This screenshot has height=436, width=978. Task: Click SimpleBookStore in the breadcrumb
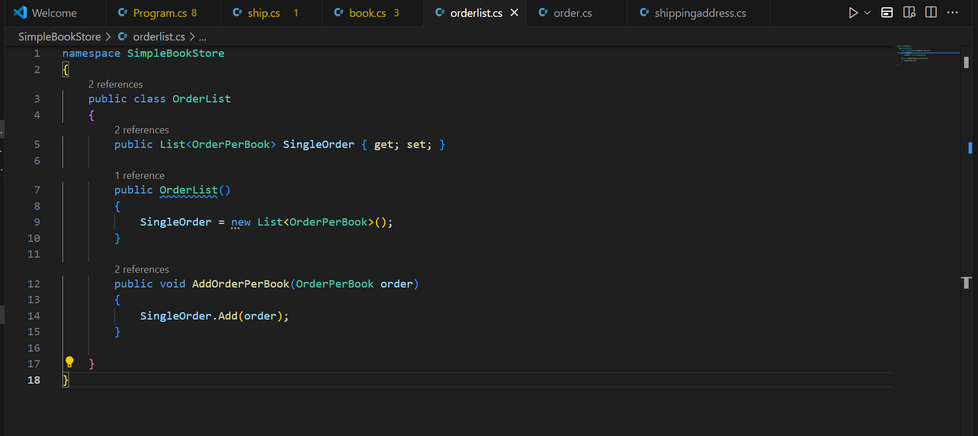[x=59, y=36]
